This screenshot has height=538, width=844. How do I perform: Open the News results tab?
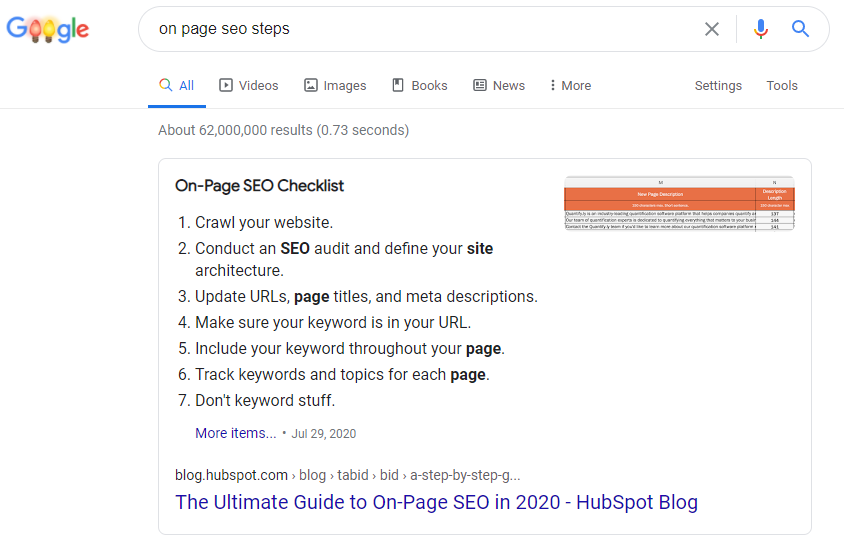(508, 85)
